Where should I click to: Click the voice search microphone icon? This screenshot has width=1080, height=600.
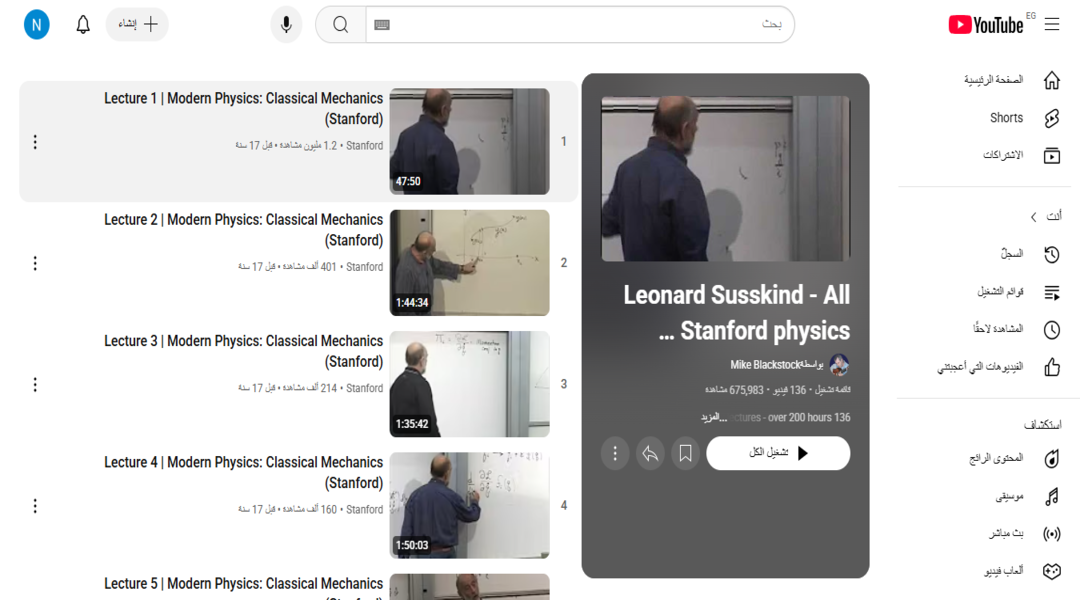pos(286,25)
